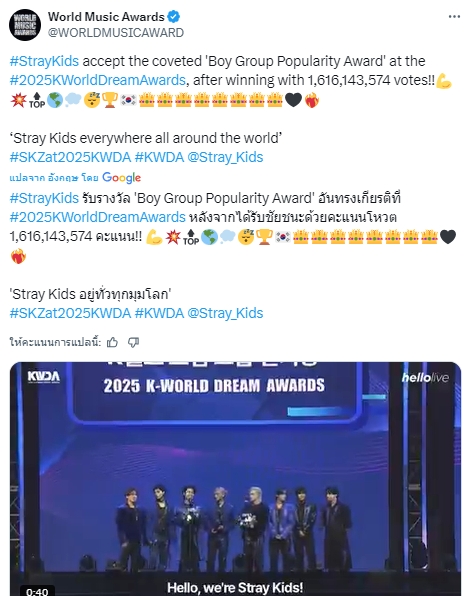Image resolution: width=468 pixels, height=596 pixels.
Task: Open the #2025KWorldDreamAwards hashtag in English text
Action: (x=97, y=80)
